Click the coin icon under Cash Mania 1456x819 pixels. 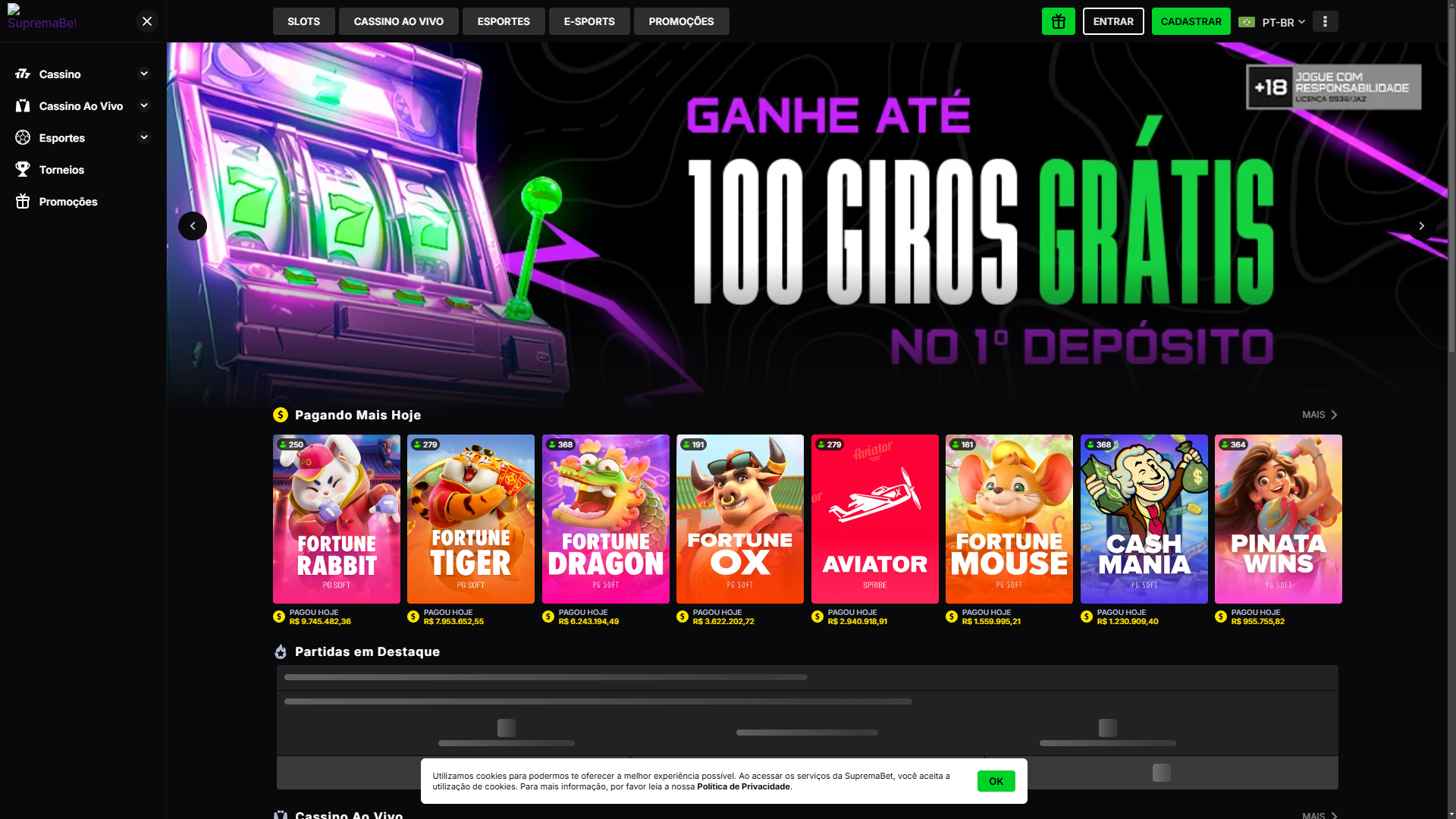point(1087,617)
